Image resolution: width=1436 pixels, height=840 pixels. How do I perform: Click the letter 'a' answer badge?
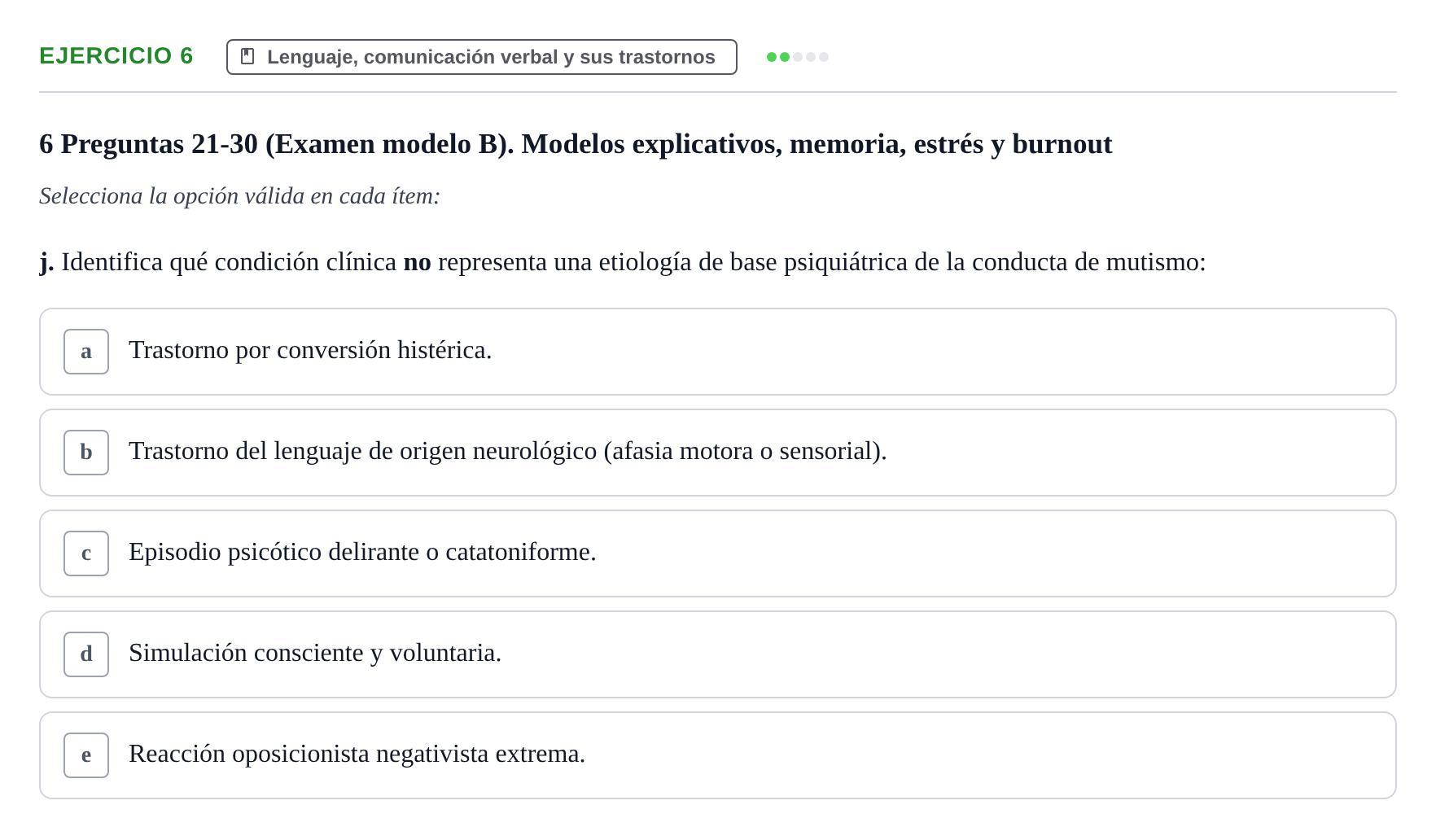(86, 352)
